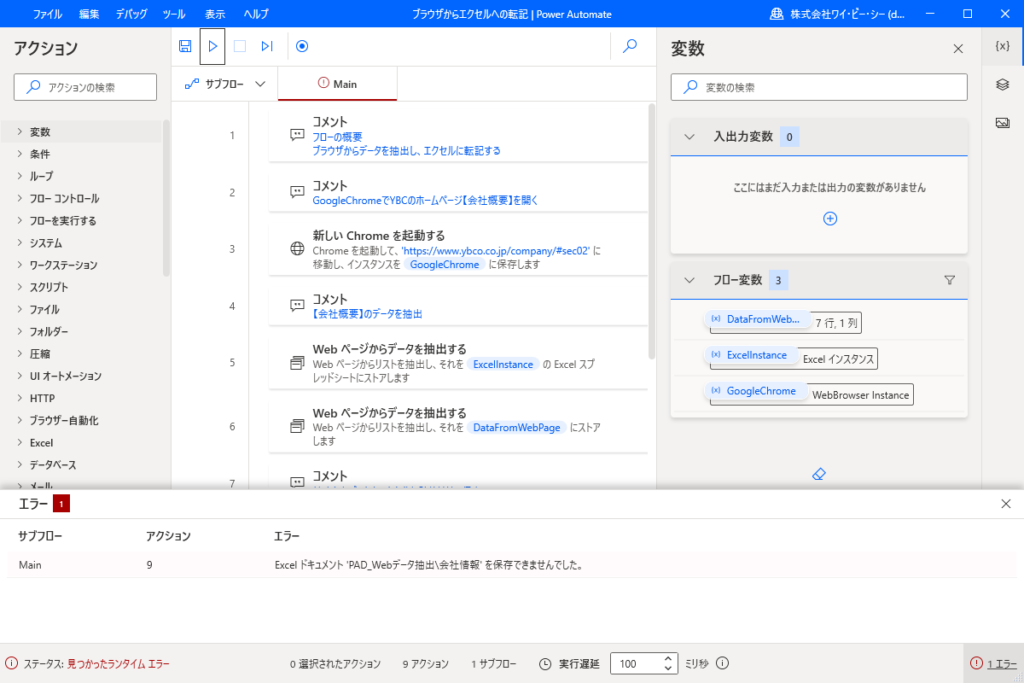Viewport: 1024px width, 683px height.
Task: Collapse the 入出力変数 section
Action: click(689, 137)
